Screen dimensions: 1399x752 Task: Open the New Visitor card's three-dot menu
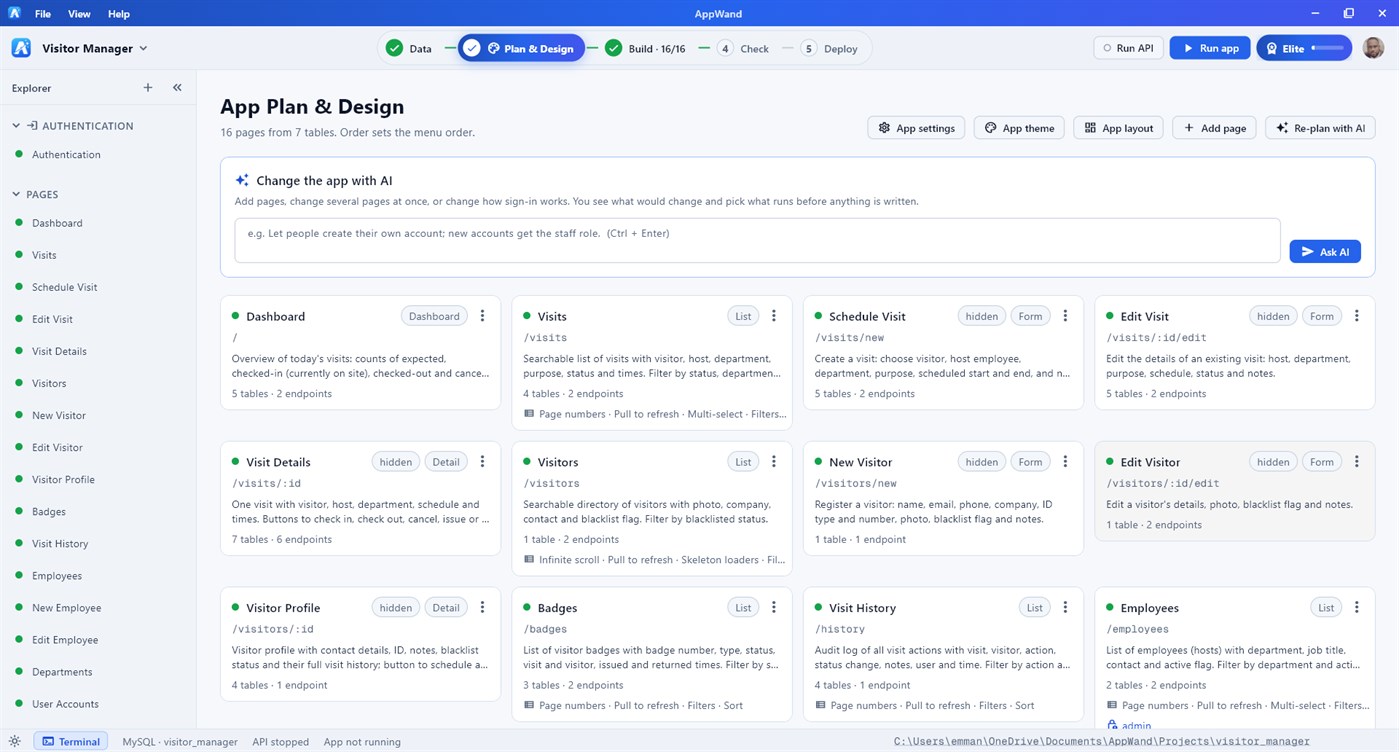(x=1065, y=462)
